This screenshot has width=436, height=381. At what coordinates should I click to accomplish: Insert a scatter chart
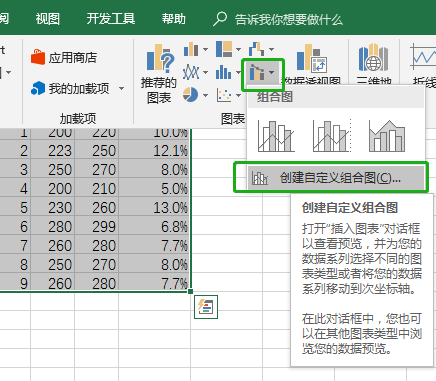(224, 95)
